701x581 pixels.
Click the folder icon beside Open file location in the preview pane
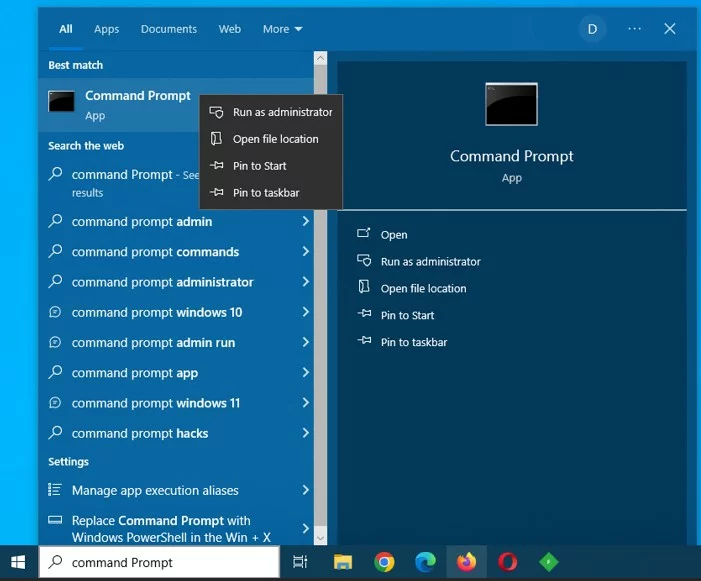coord(364,286)
